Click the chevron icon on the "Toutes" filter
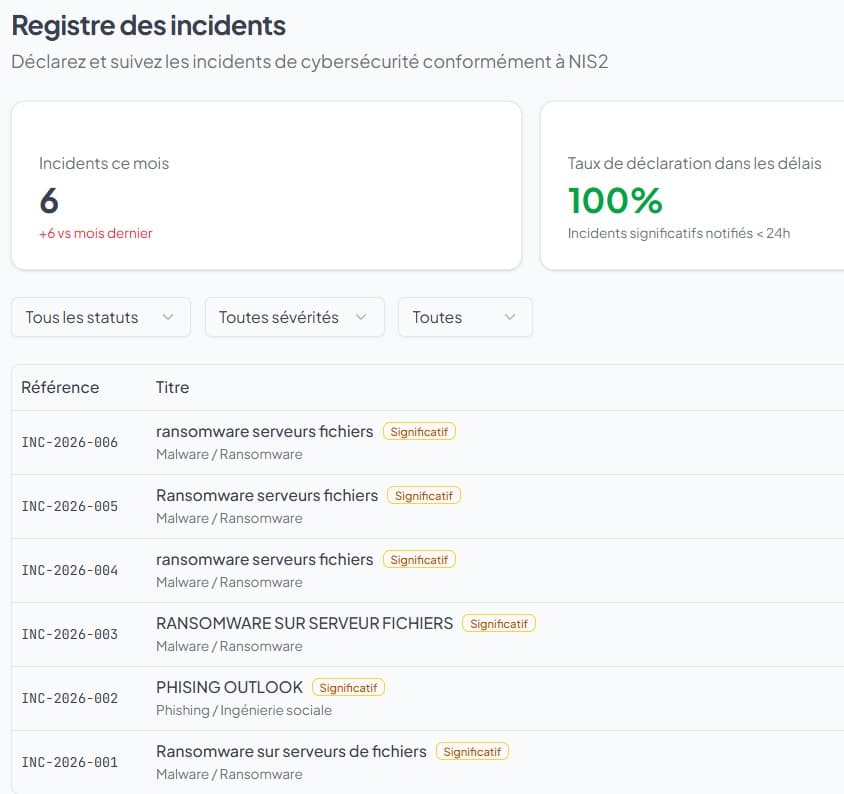844x794 pixels. click(x=510, y=317)
